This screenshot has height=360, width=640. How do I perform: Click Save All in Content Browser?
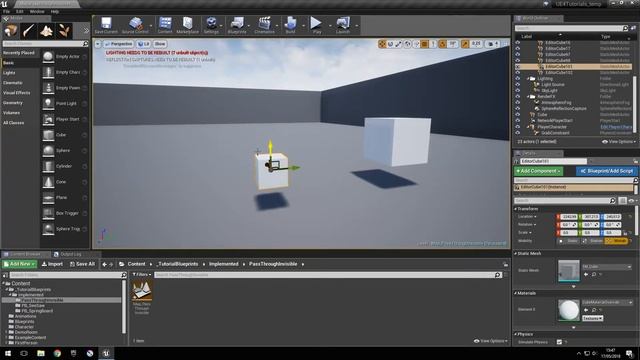82,264
